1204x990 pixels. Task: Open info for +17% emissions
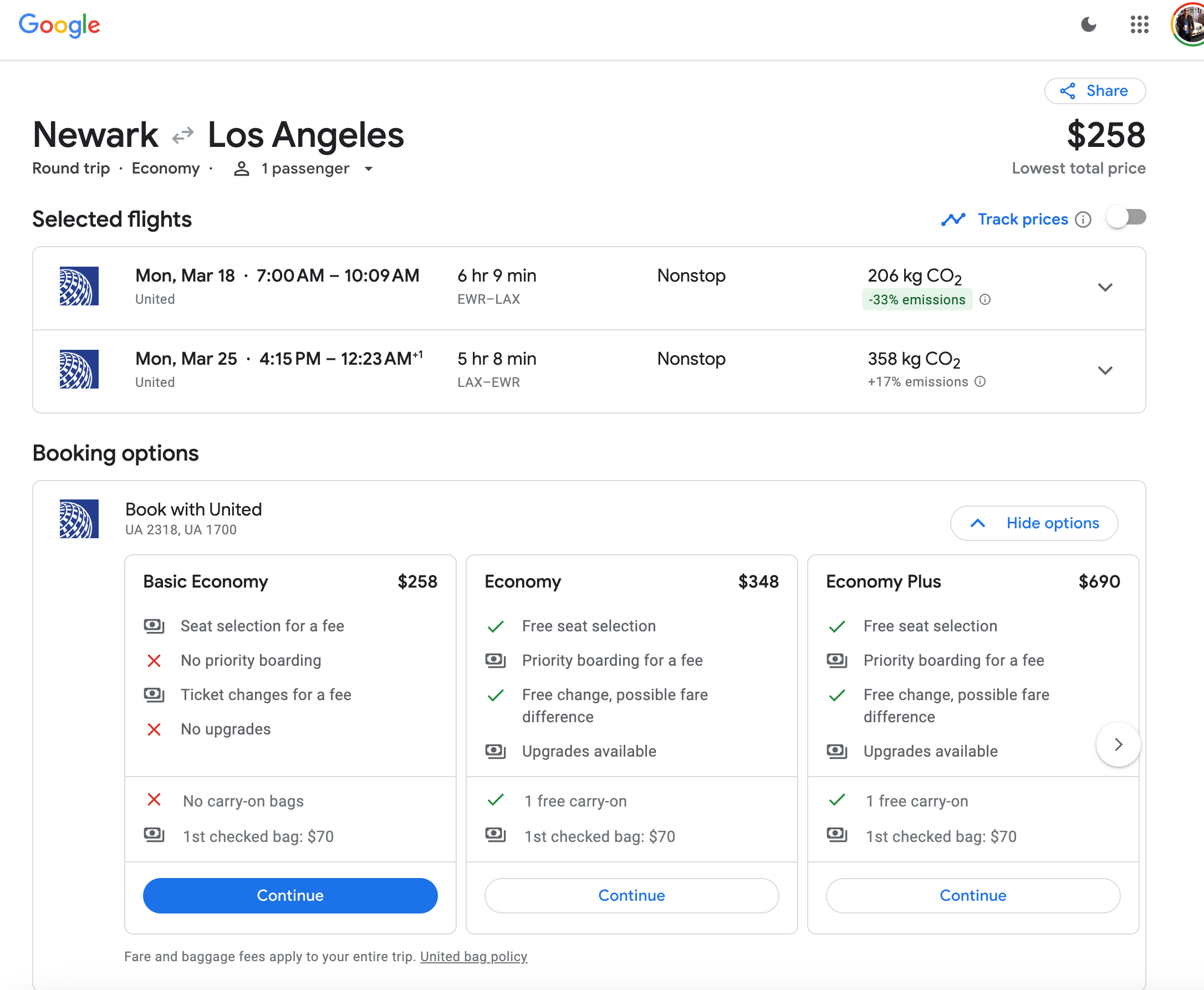(980, 382)
